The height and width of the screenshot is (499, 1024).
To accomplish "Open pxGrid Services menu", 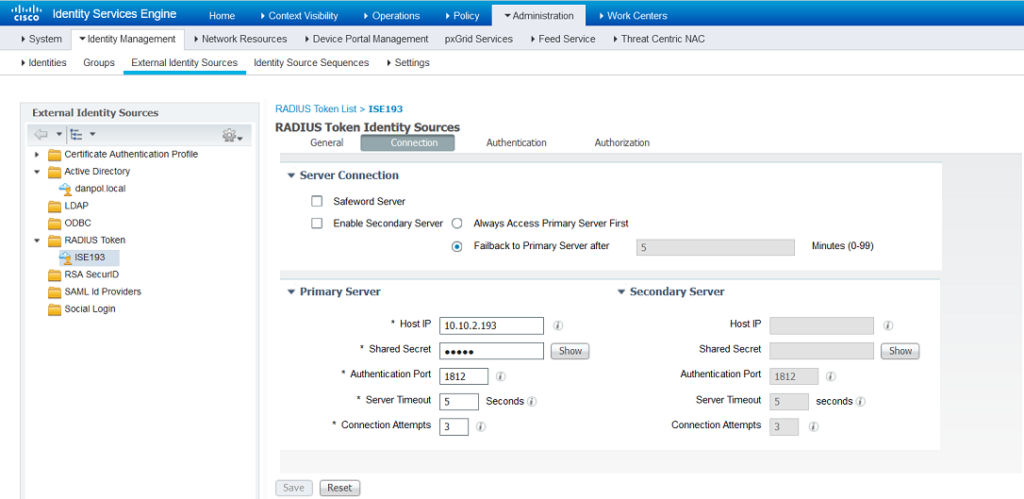I will click(x=479, y=39).
